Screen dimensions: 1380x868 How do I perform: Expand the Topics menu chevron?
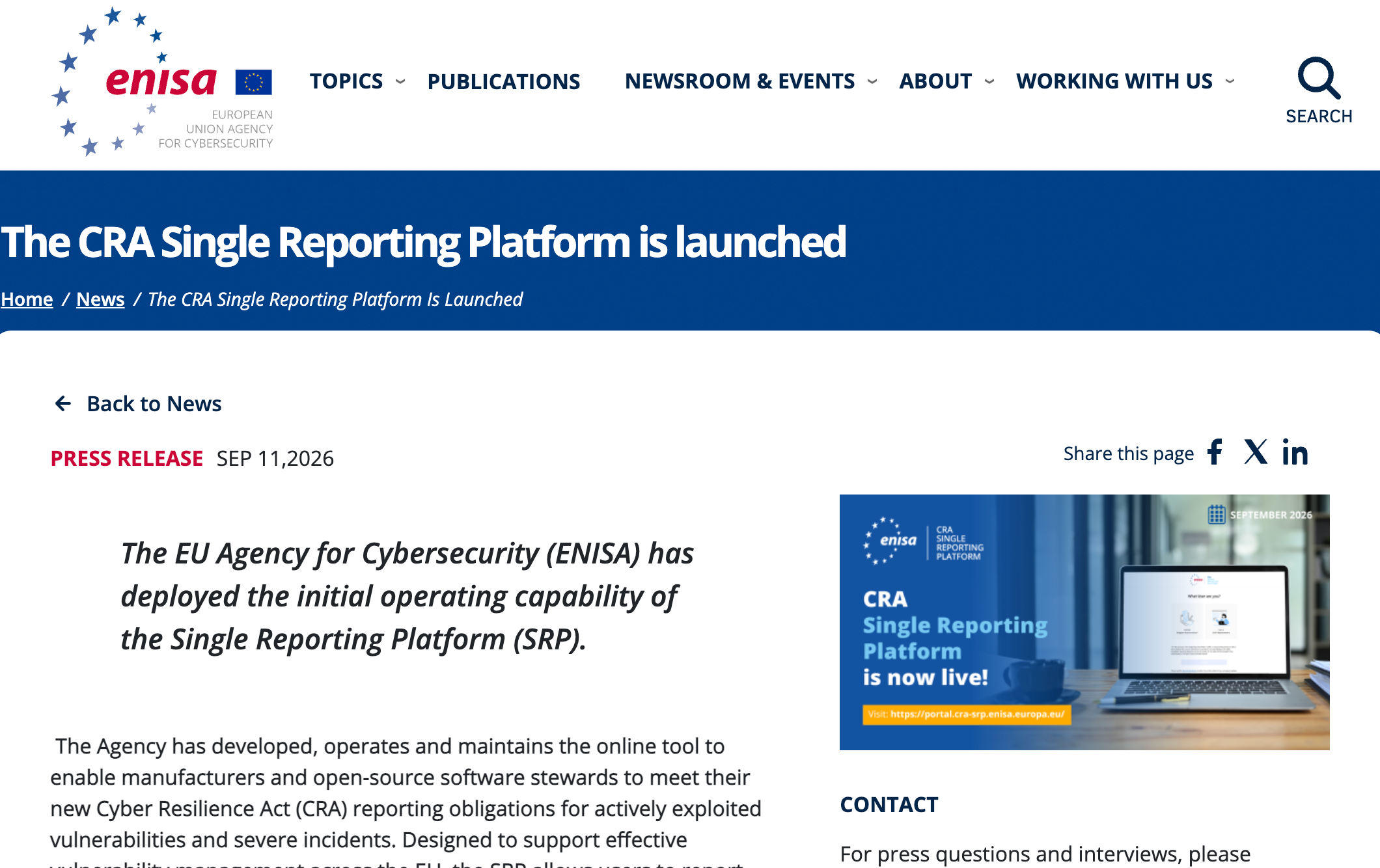tap(400, 81)
